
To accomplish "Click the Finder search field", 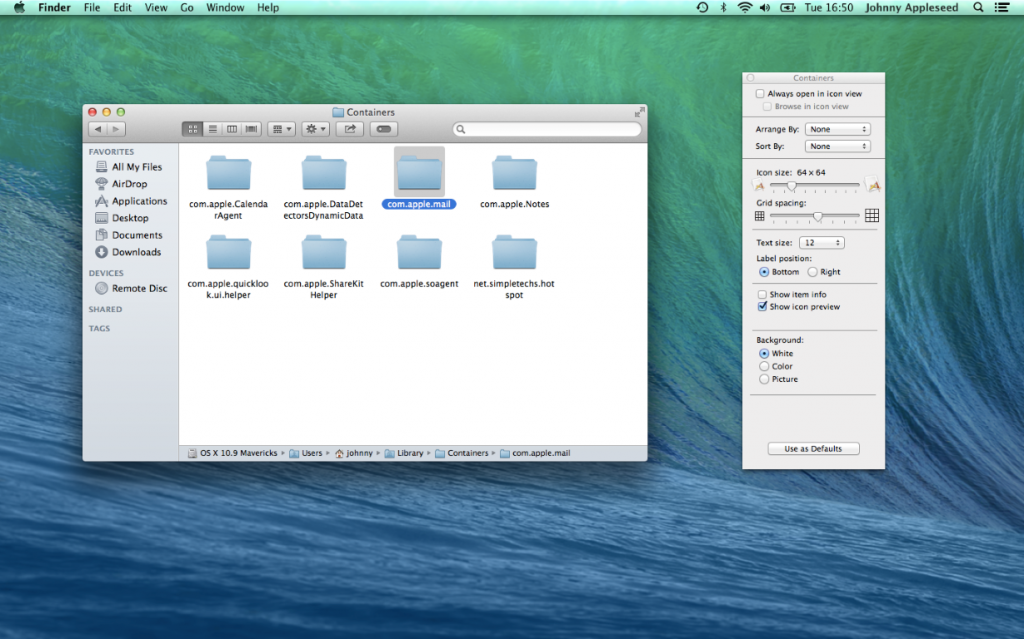I will 547,129.
